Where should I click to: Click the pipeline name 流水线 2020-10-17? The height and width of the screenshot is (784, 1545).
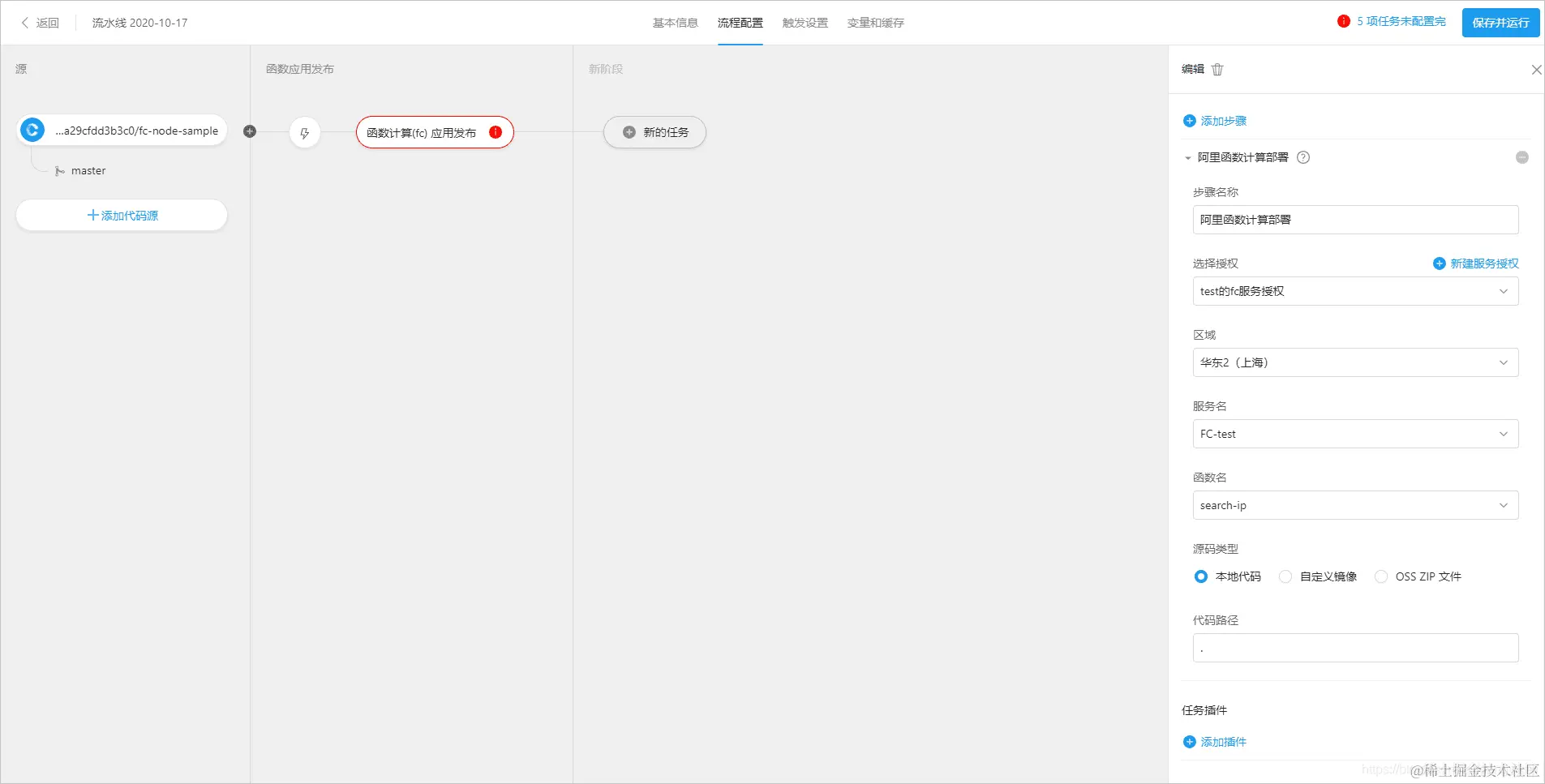pos(139,23)
